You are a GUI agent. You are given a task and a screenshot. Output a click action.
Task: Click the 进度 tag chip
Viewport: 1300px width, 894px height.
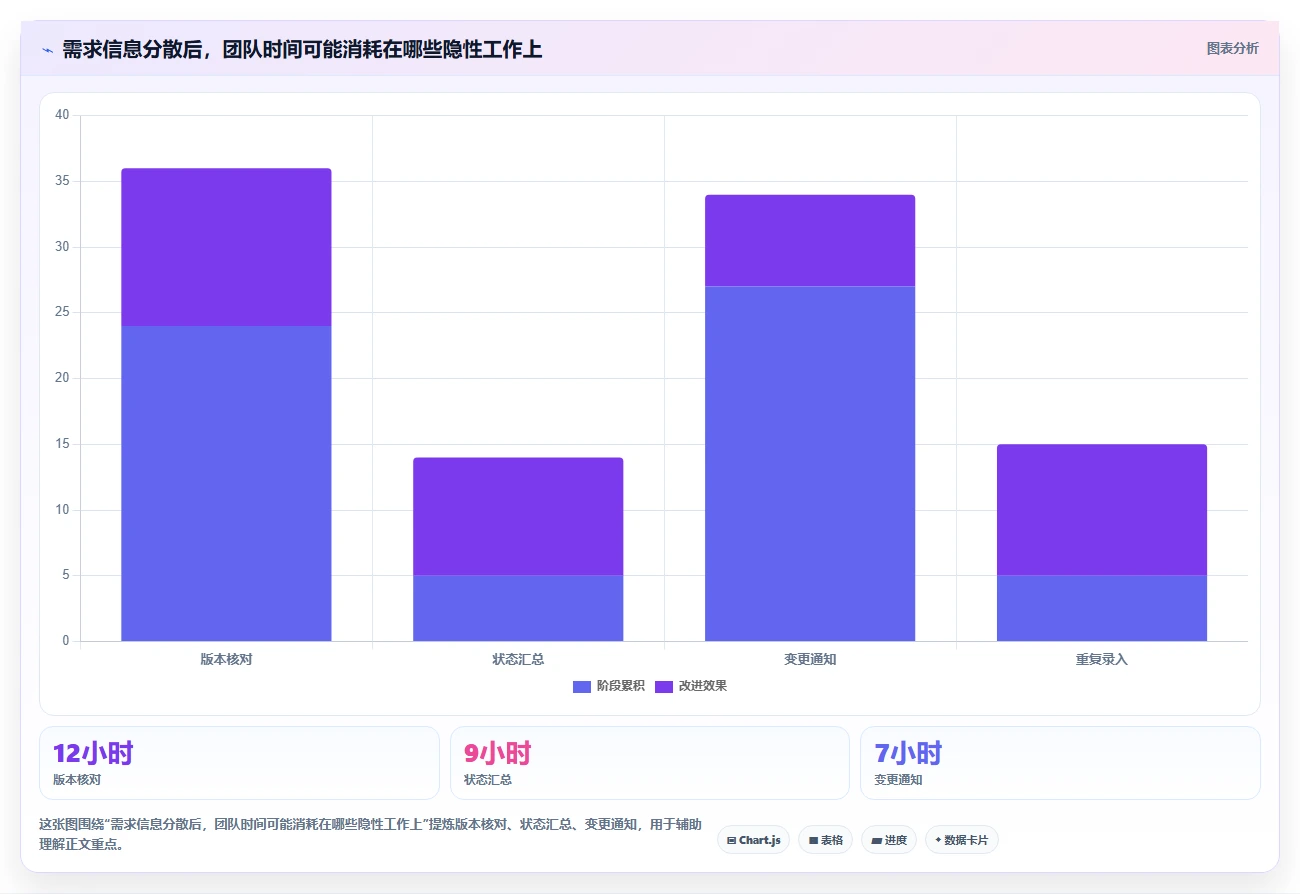tap(889, 840)
